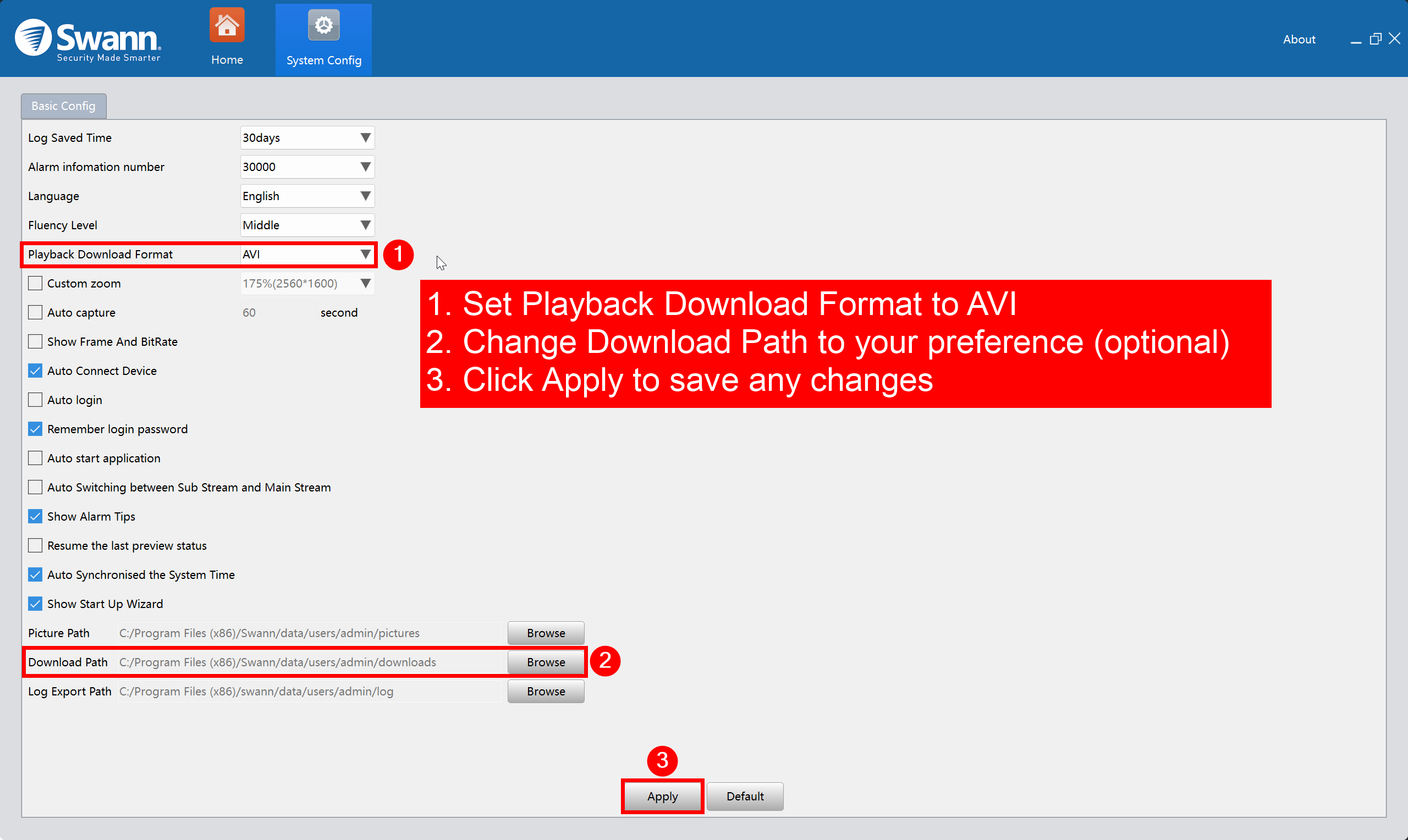Image resolution: width=1408 pixels, height=840 pixels.
Task: Click the Swann logo
Action: 89,40
